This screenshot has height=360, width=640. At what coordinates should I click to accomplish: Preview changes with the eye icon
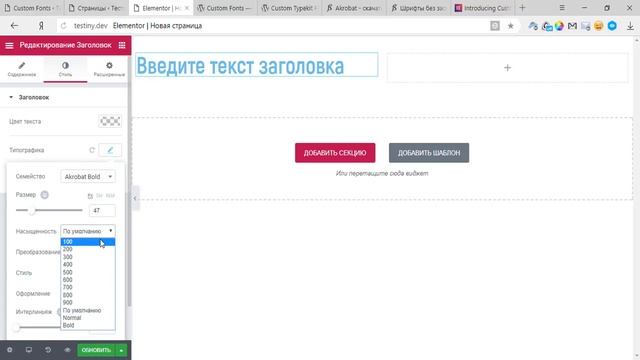[67, 350]
